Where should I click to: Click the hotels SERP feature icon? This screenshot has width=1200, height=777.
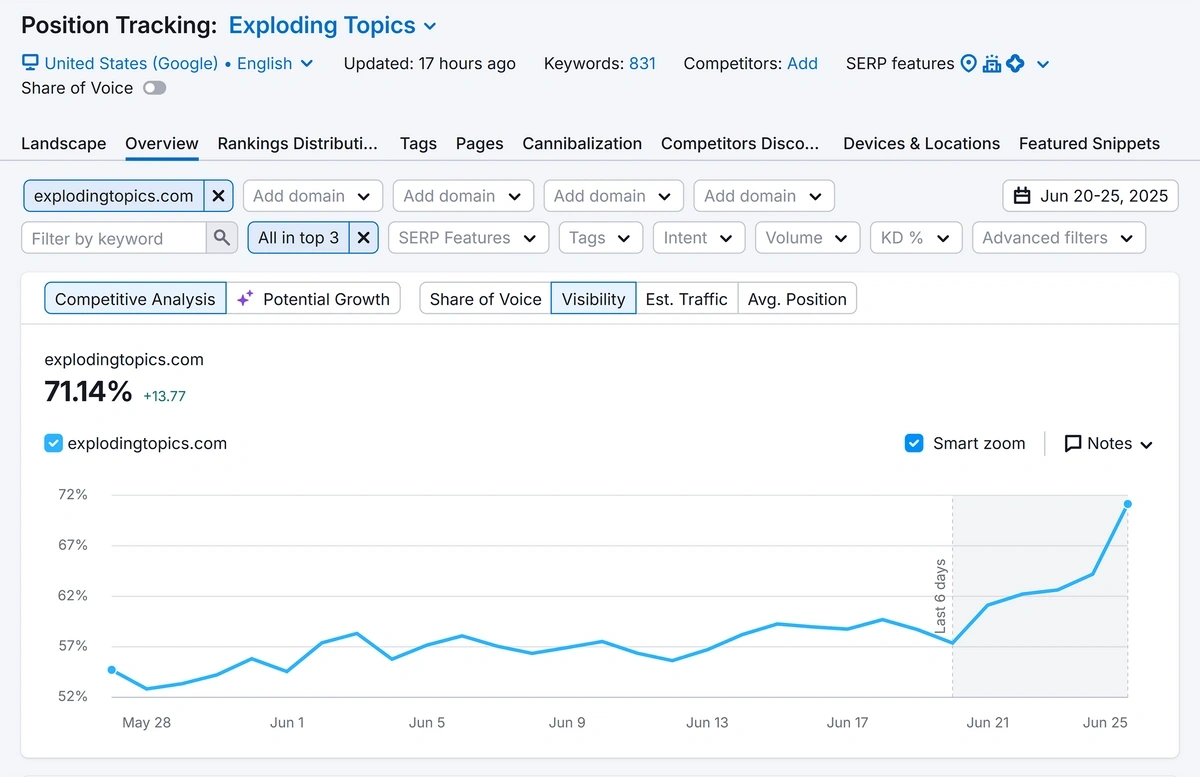click(992, 64)
